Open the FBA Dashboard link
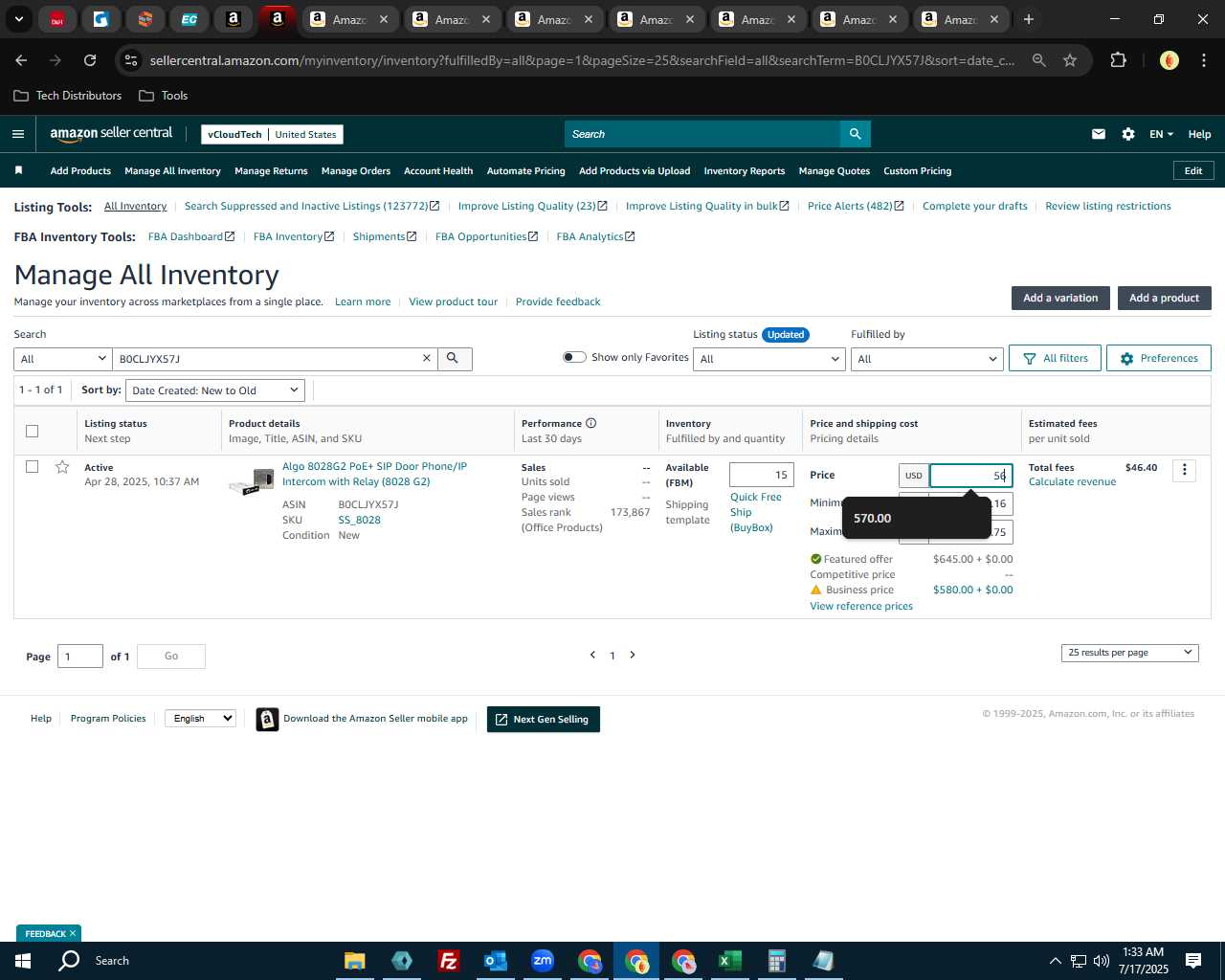Image resolution: width=1225 pixels, height=980 pixels. [x=191, y=236]
